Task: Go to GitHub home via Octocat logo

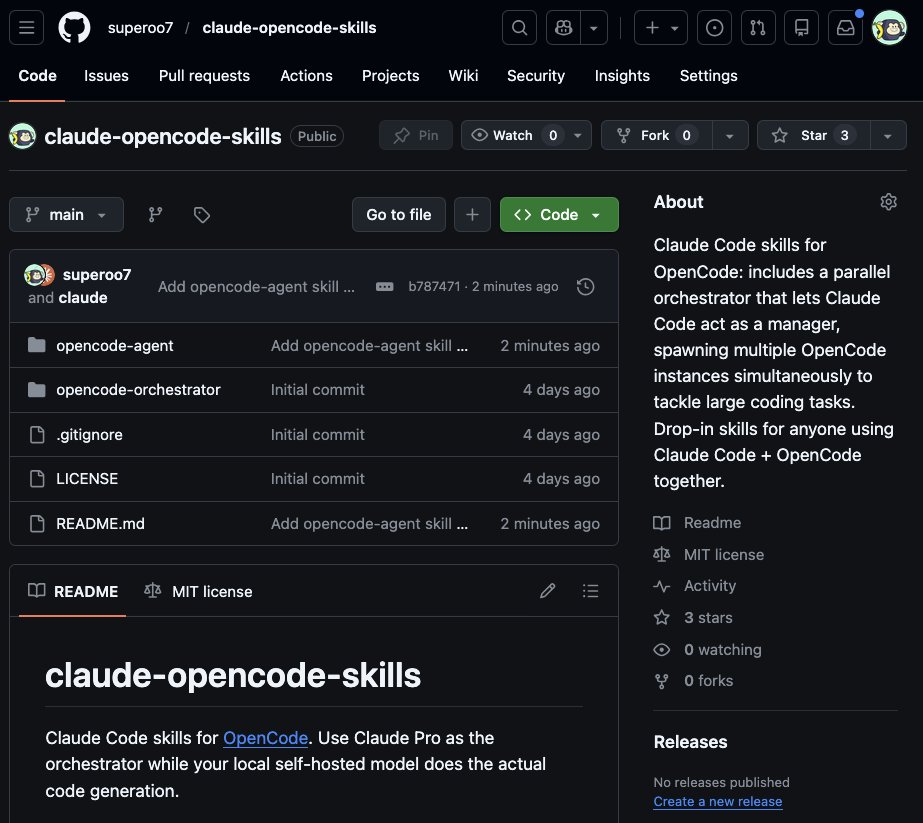Action: (74, 28)
